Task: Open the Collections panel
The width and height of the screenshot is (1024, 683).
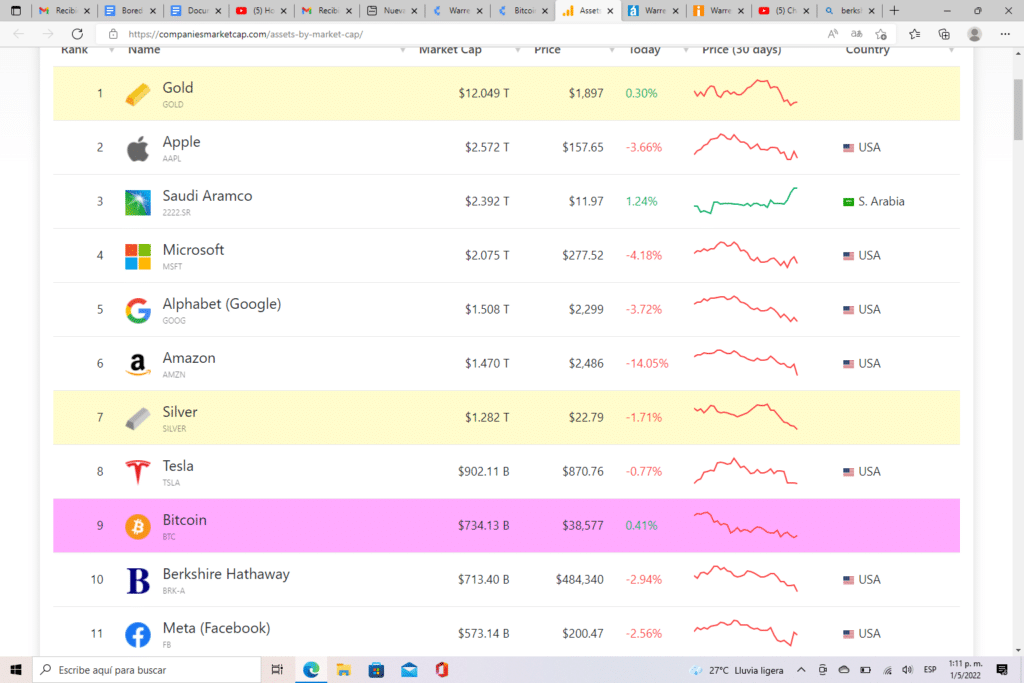Action: (944, 34)
